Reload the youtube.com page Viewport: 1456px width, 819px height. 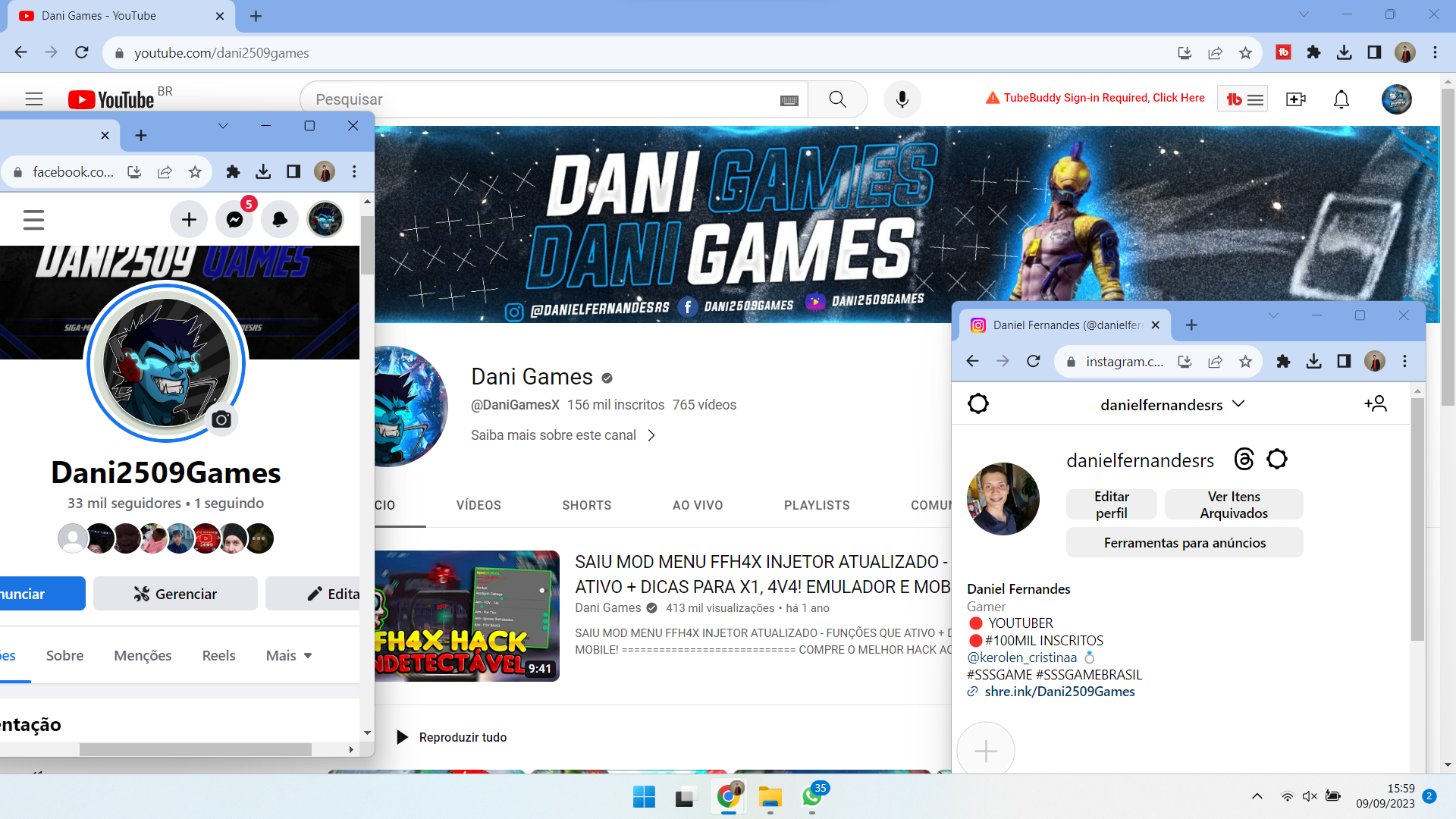point(82,52)
